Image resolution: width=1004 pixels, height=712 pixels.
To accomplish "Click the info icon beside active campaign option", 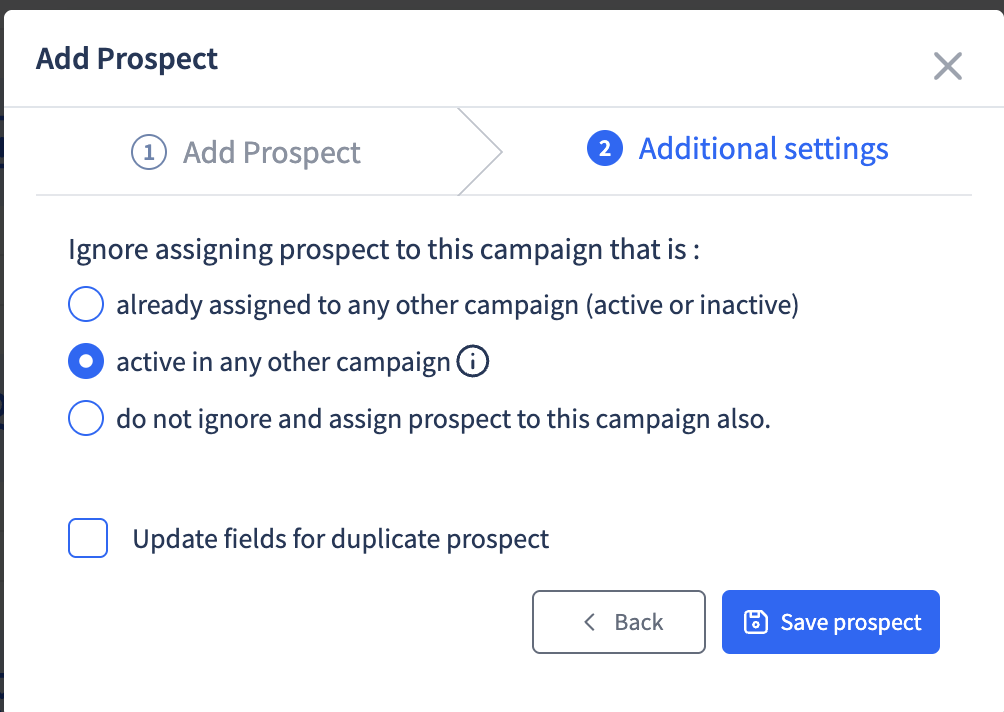I will point(473,362).
